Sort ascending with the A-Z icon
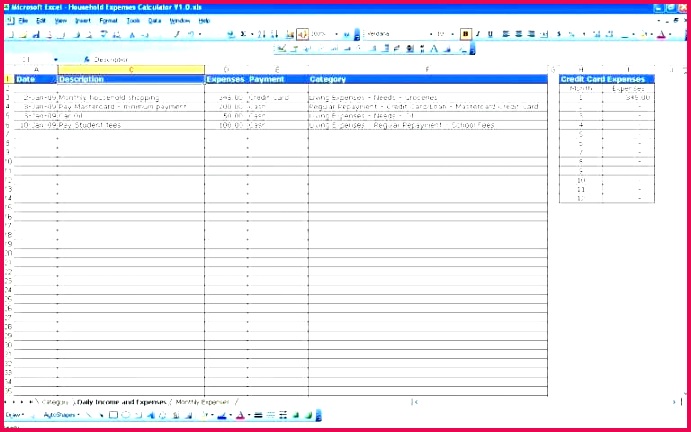The height and width of the screenshot is (432, 691). 262,34
